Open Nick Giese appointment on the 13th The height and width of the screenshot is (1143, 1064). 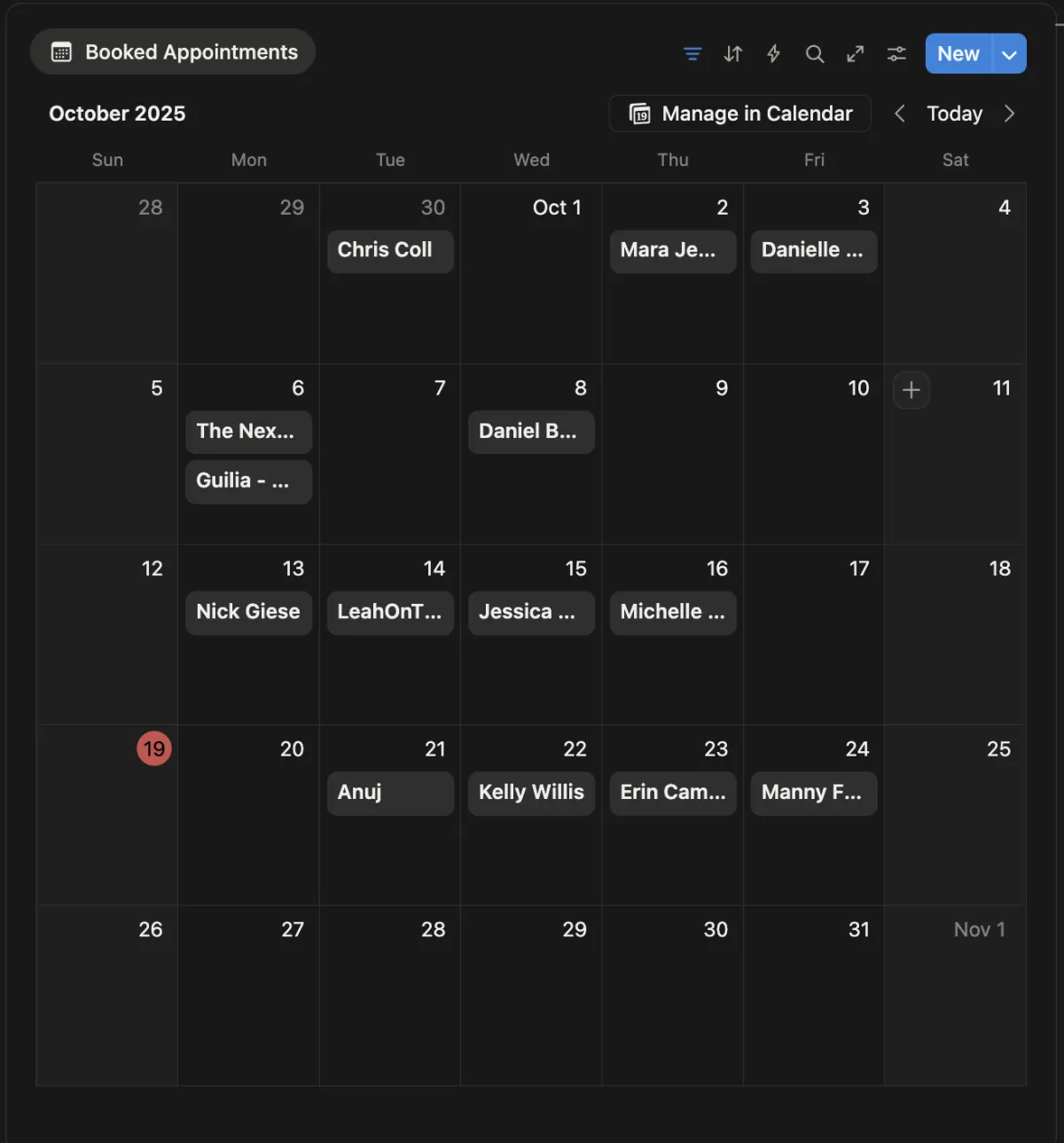pyautogui.click(x=248, y=612)
